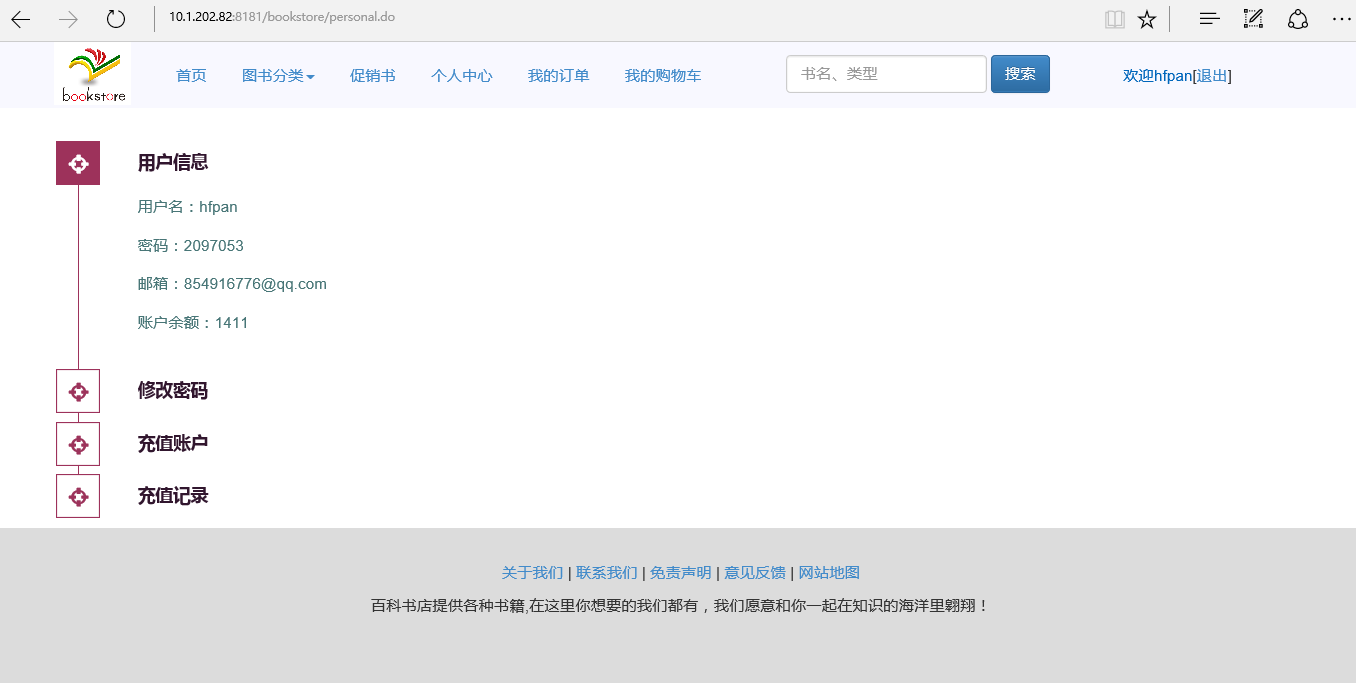Open the browser More actions menu
This screenshot has height=683, width=1356.
[1341, 19]
